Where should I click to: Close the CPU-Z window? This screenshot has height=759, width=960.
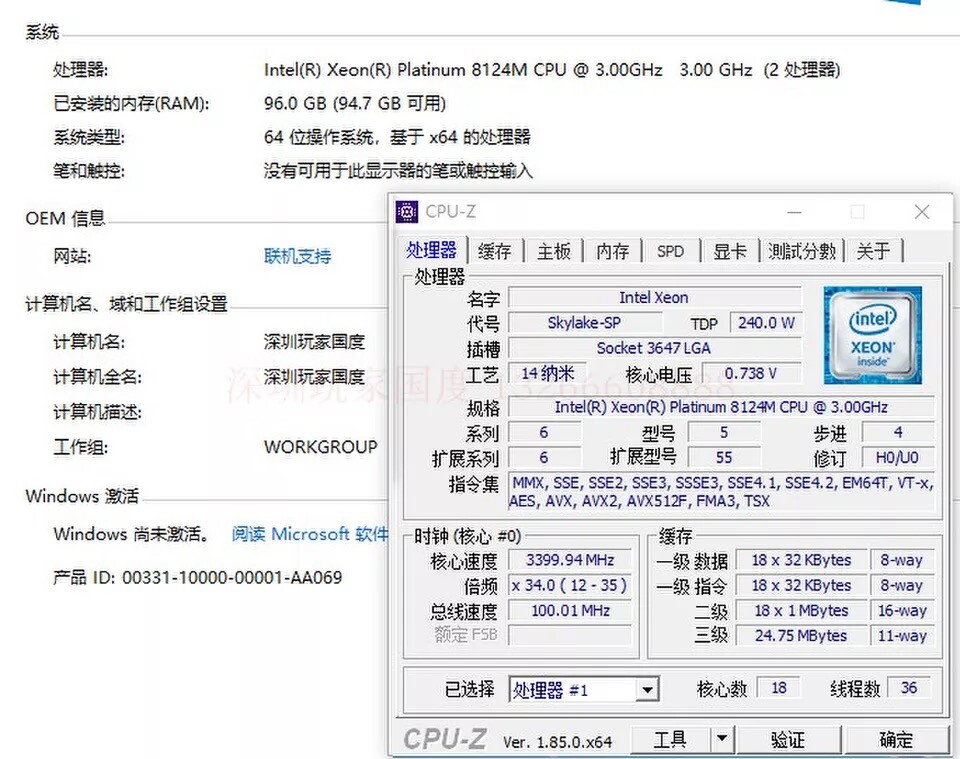tap(921, 212)
